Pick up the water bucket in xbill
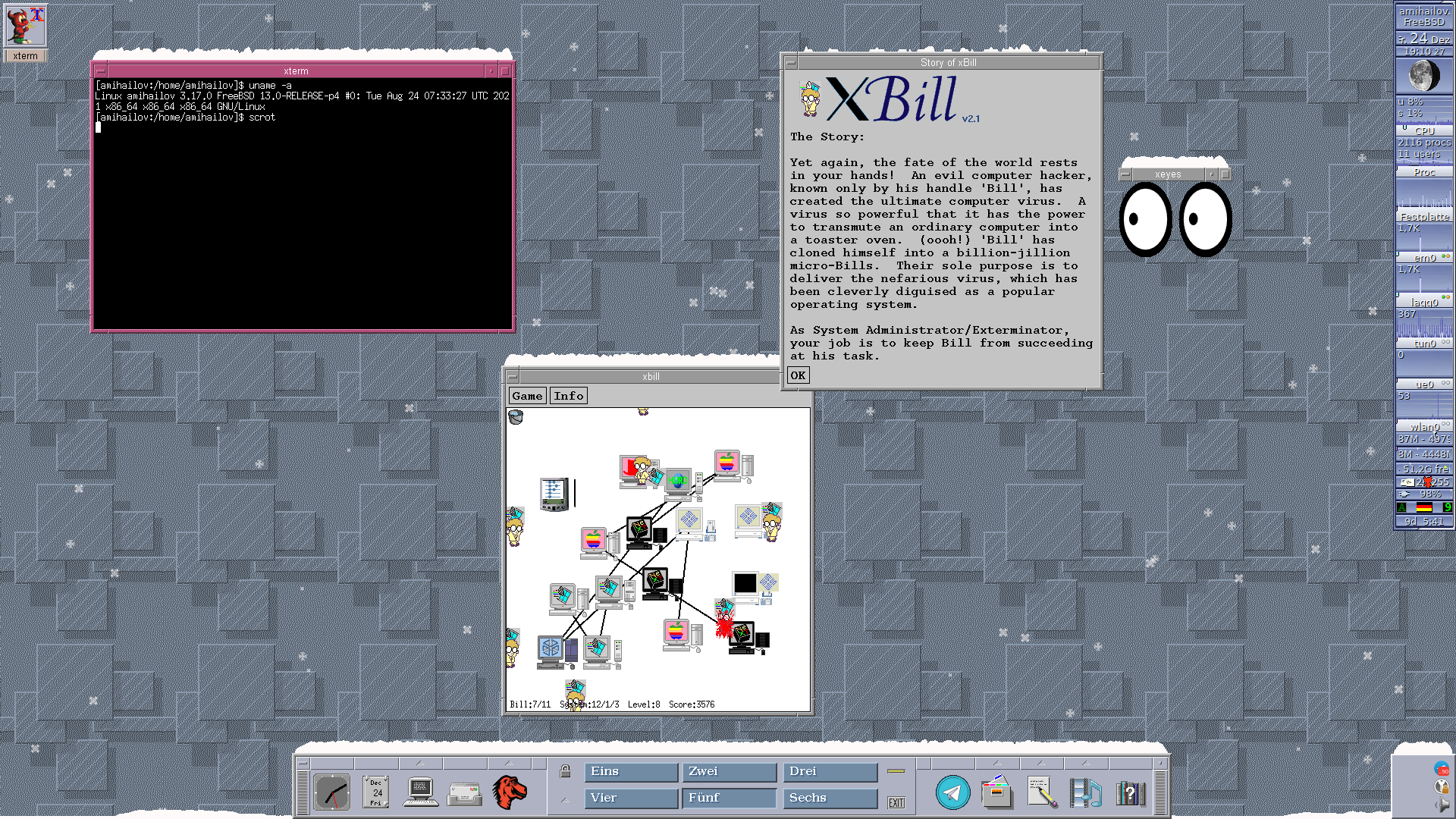This screenshot has height=819, width=1456. pyautogui.click(x=516, y=416)
